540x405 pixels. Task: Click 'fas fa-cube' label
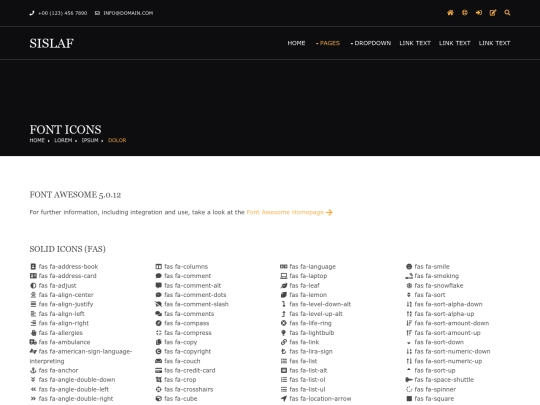click(180, 399)
